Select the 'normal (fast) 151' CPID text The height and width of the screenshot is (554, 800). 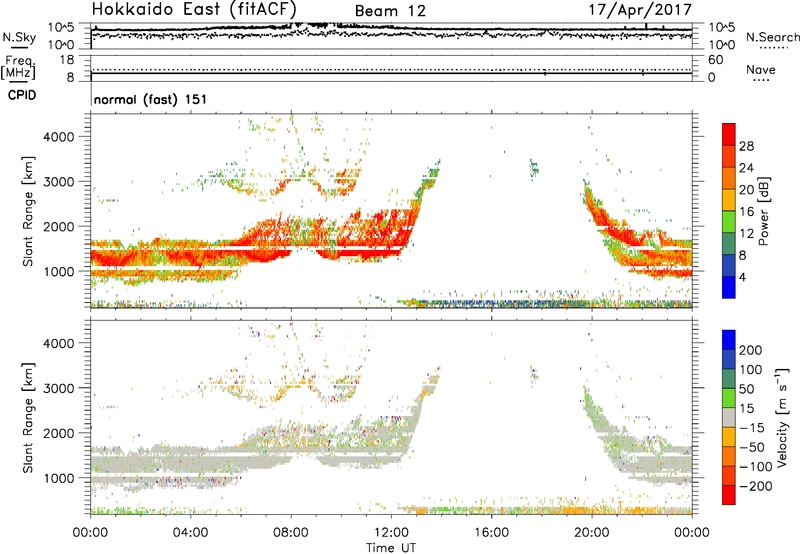pyautogui.click(x=151, y=99)
